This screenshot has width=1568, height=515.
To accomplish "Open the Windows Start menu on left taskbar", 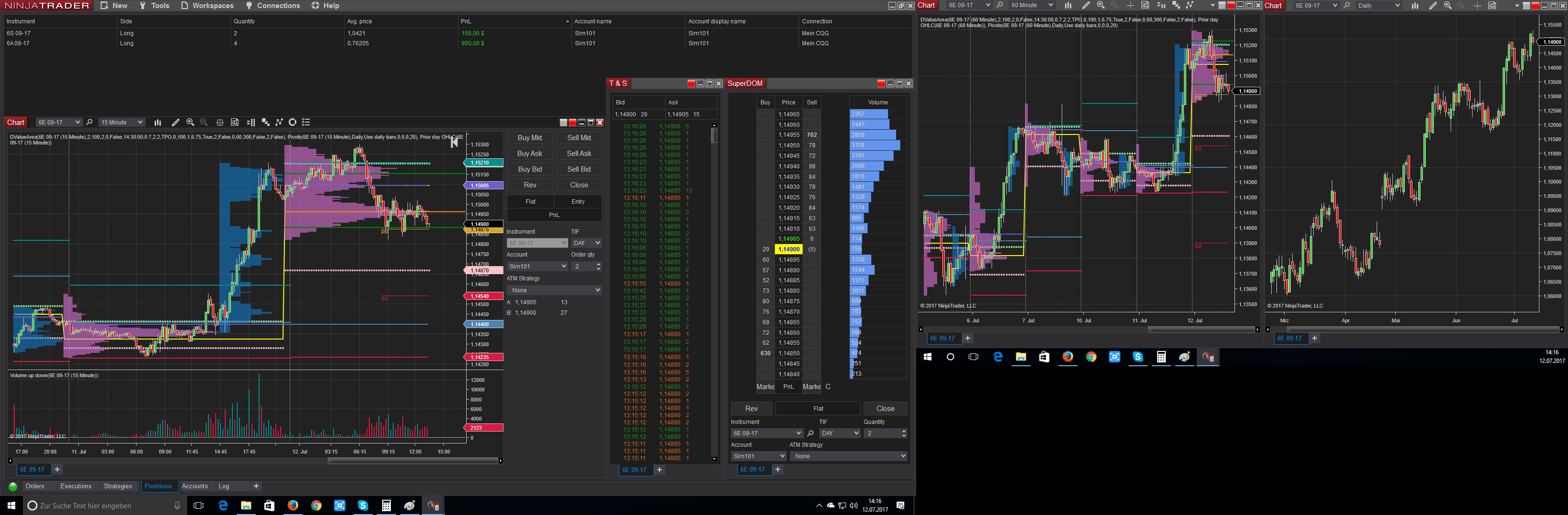I will [11, 505].
